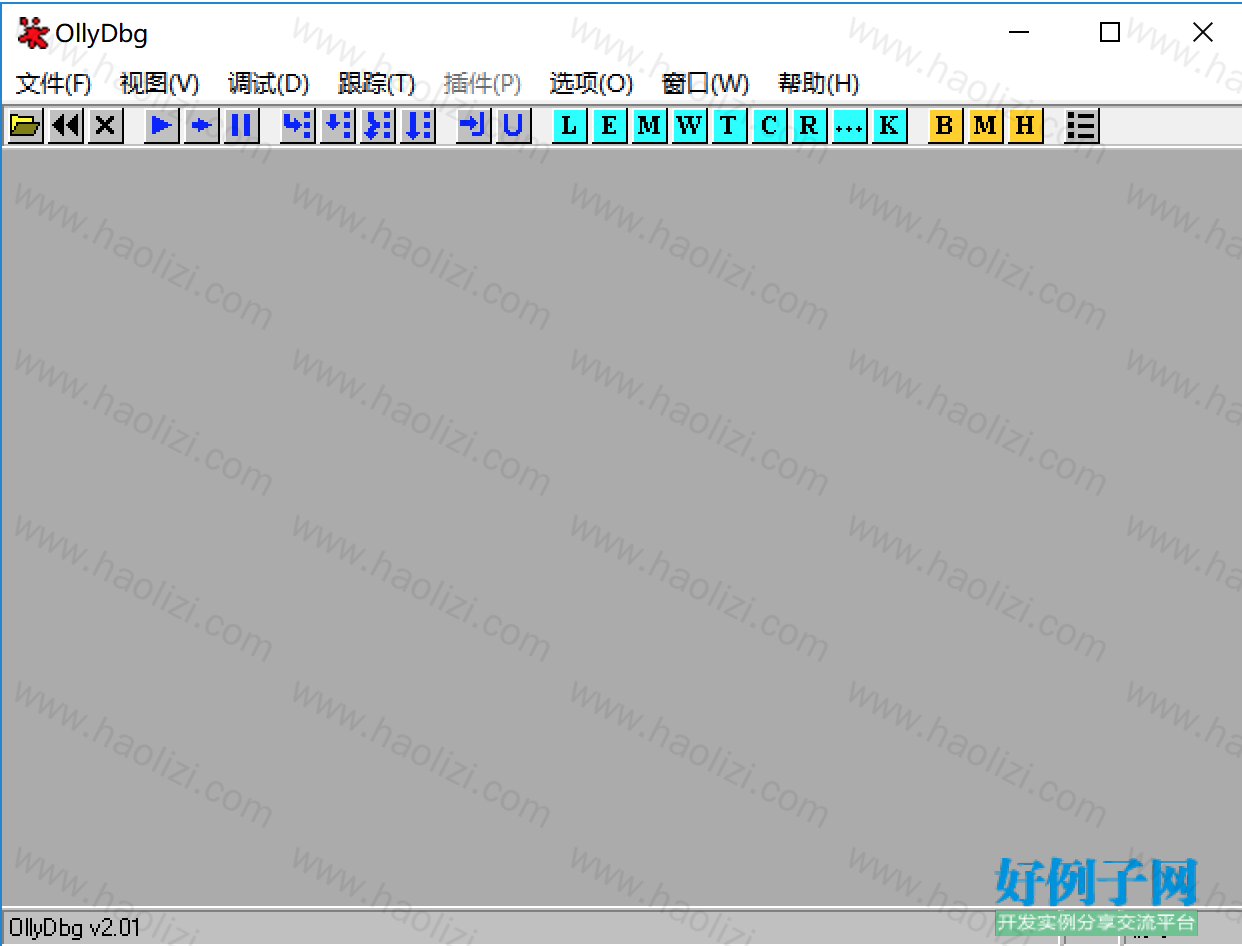Open Hardware breakpoints with H button
This screenshot has height=946, width=1242.
[1026, 126]
